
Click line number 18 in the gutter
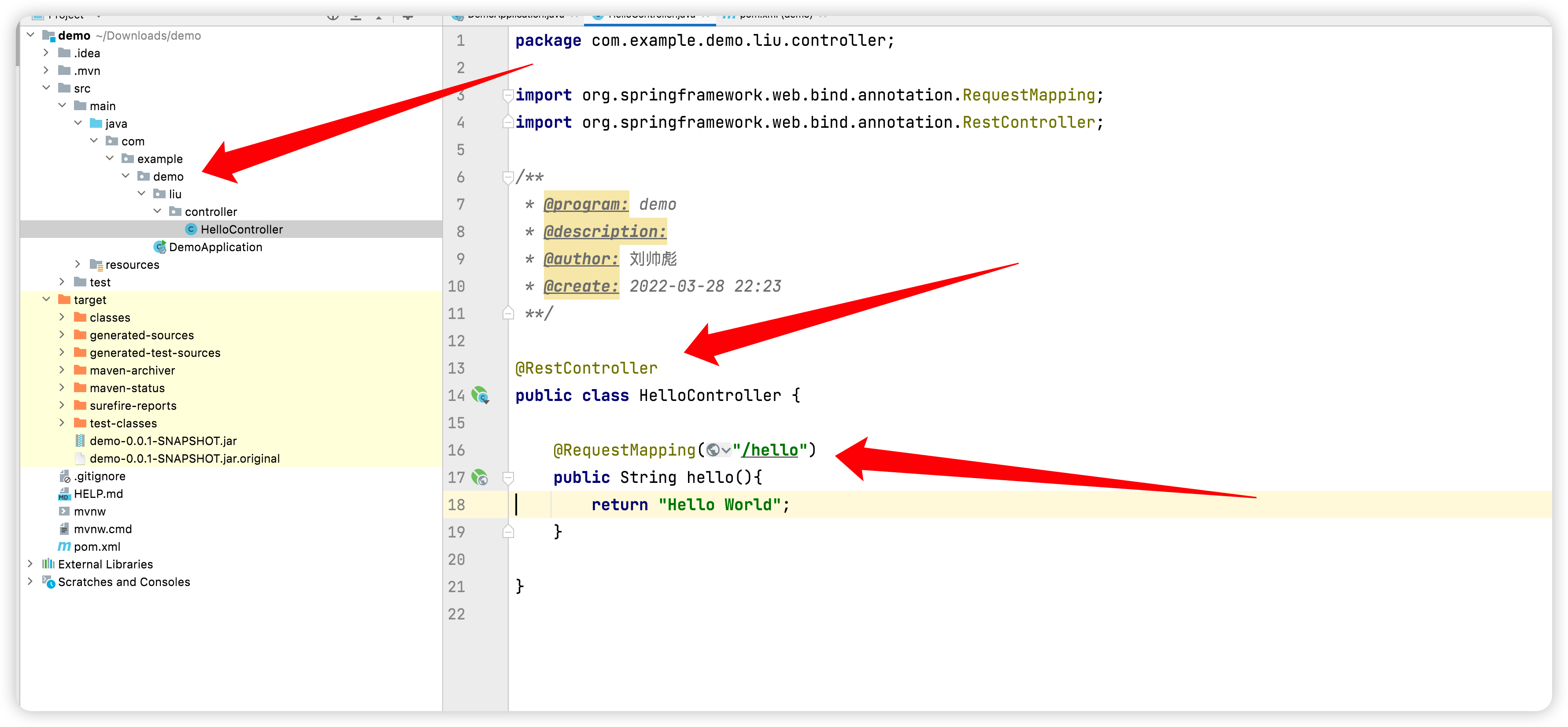point(456,505)
